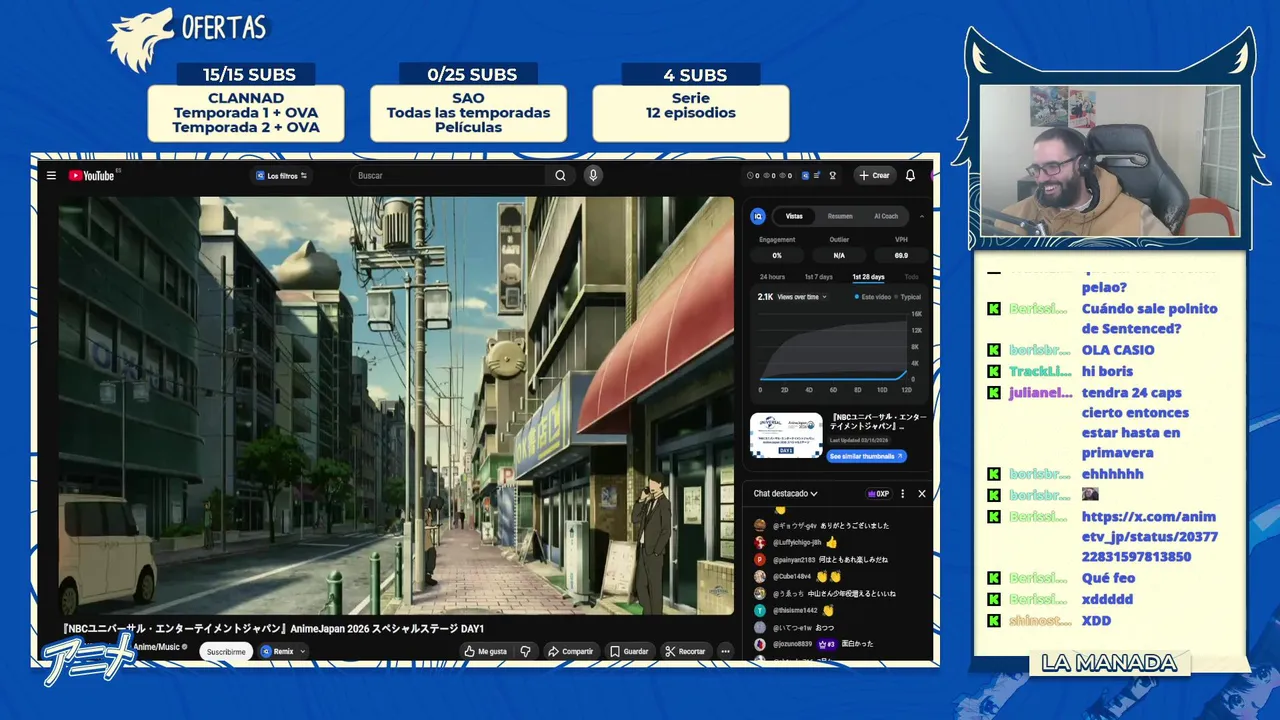1280x720 pixels.
Task: Open YouTube notifications bell
Action: click(x=910, y=176)
